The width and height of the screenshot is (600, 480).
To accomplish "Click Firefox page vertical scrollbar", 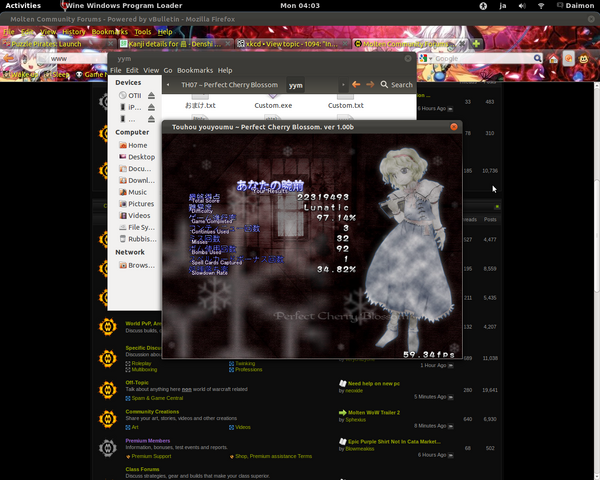I will 596,235.
